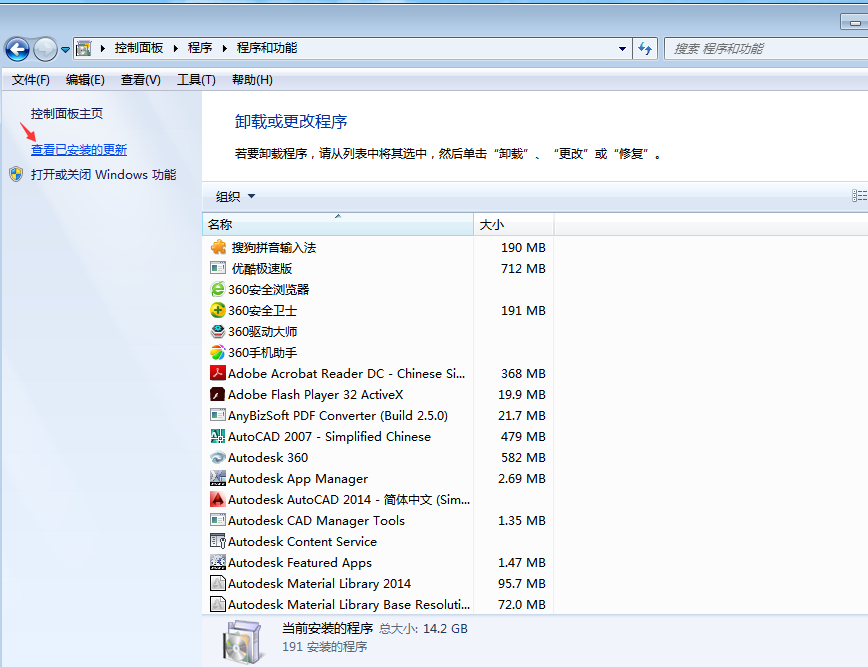The width and height of the screenshot is (868, 667).
Task: Click the Autodesk CAD Manager Tools icon
Action: pos(218,520)
